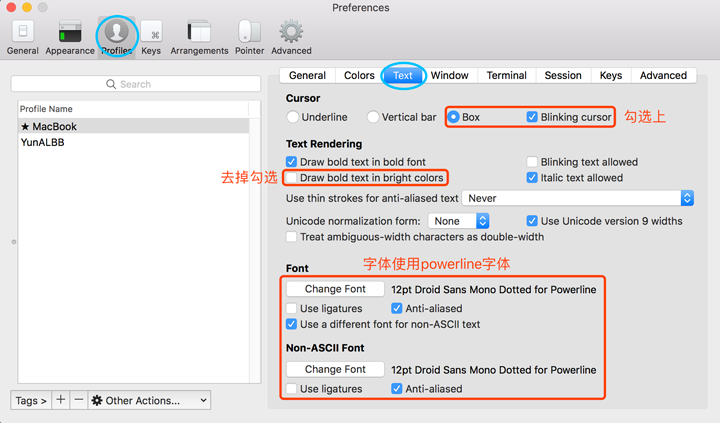Switch to the Session profile tab
The image size is (720, 423).
(x=563, y=75)
